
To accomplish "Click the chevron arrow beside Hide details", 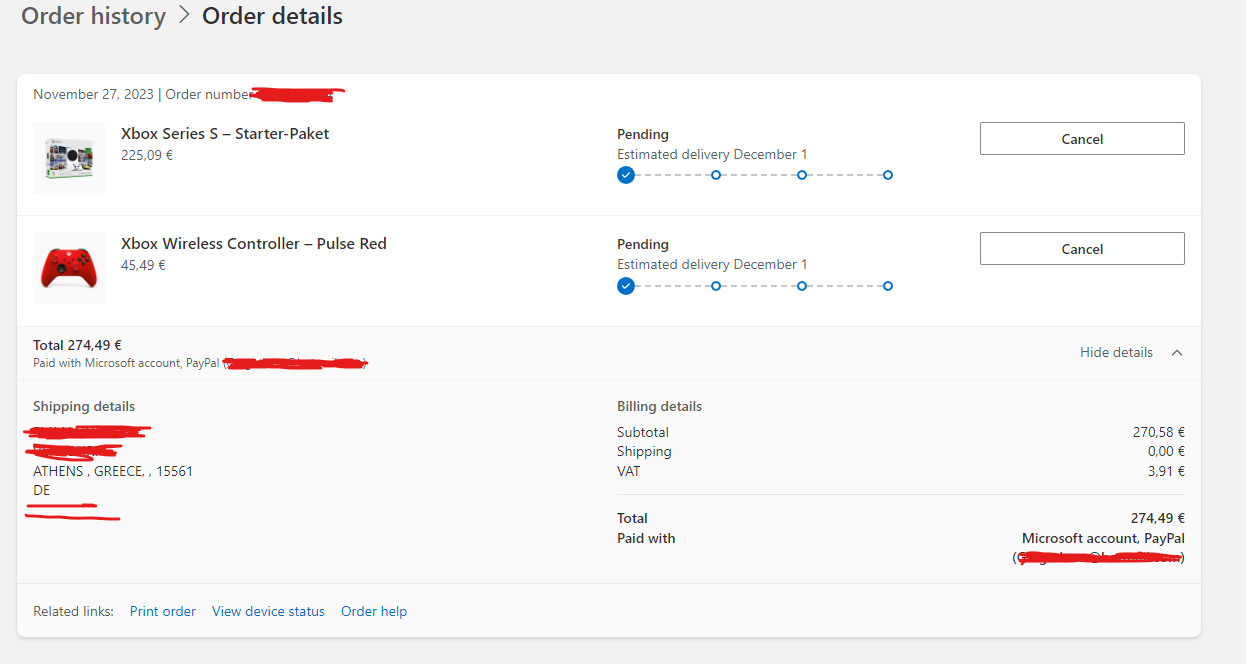I will point(1177,353).
